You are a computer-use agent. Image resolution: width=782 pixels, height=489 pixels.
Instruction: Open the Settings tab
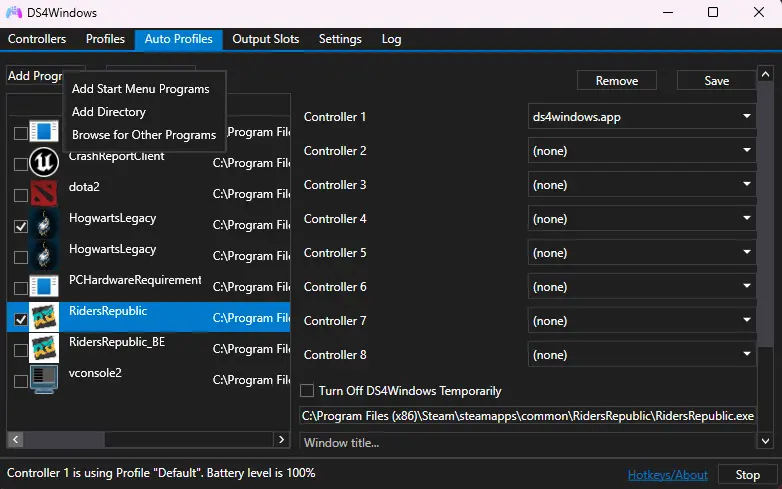pos(340,39)
